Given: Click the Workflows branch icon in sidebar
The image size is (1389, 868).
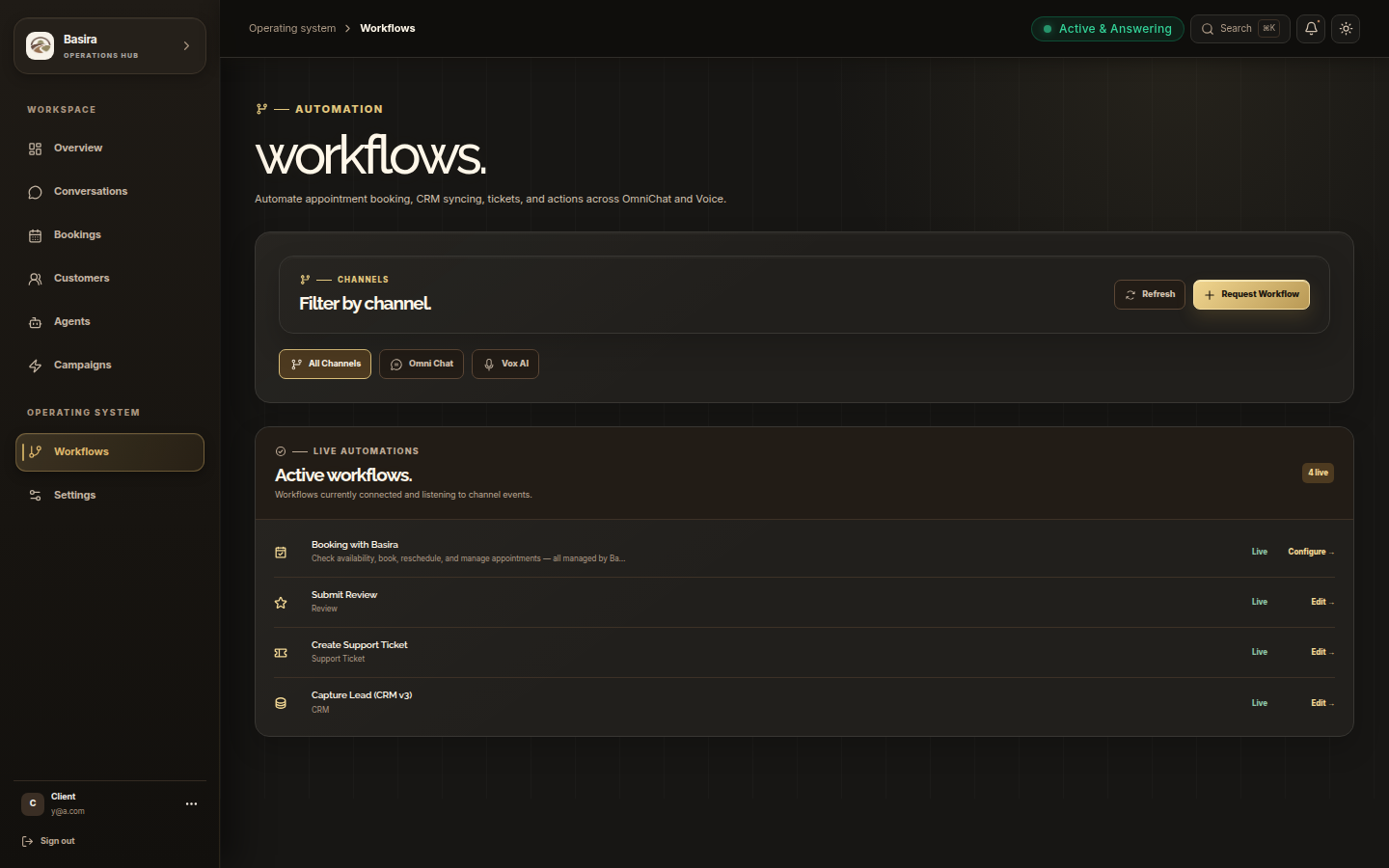Looking at the screenshot, I should (35, 452).
